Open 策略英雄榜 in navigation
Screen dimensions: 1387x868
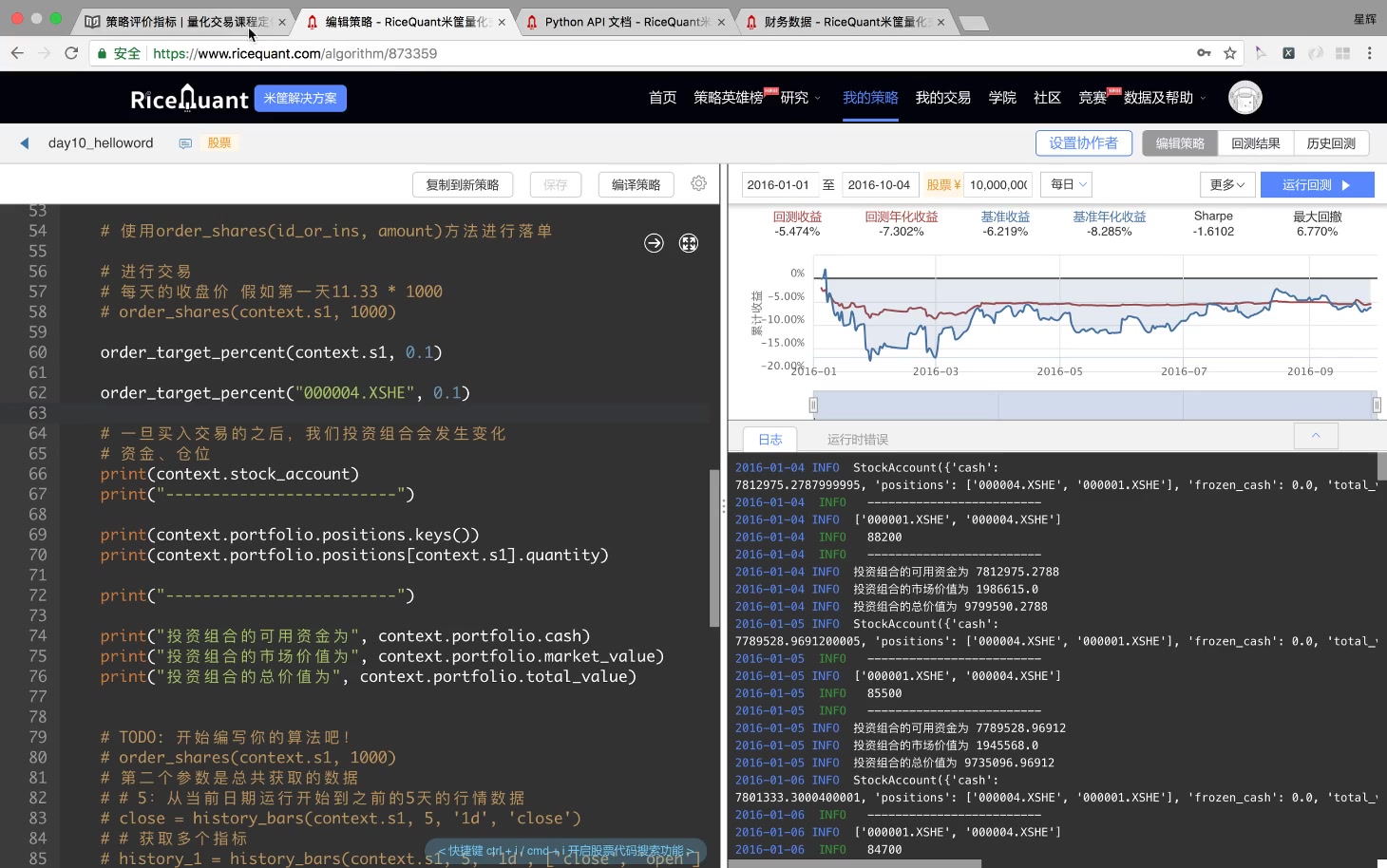tap(728, 98)
